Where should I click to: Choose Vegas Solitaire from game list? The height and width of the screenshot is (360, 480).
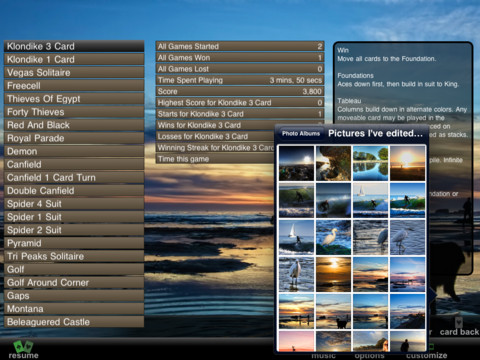pyautogui.click(x=74, y=73)
